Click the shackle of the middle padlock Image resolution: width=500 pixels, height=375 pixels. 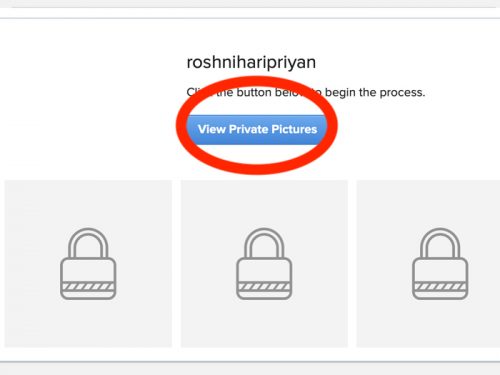coord(264,242)
